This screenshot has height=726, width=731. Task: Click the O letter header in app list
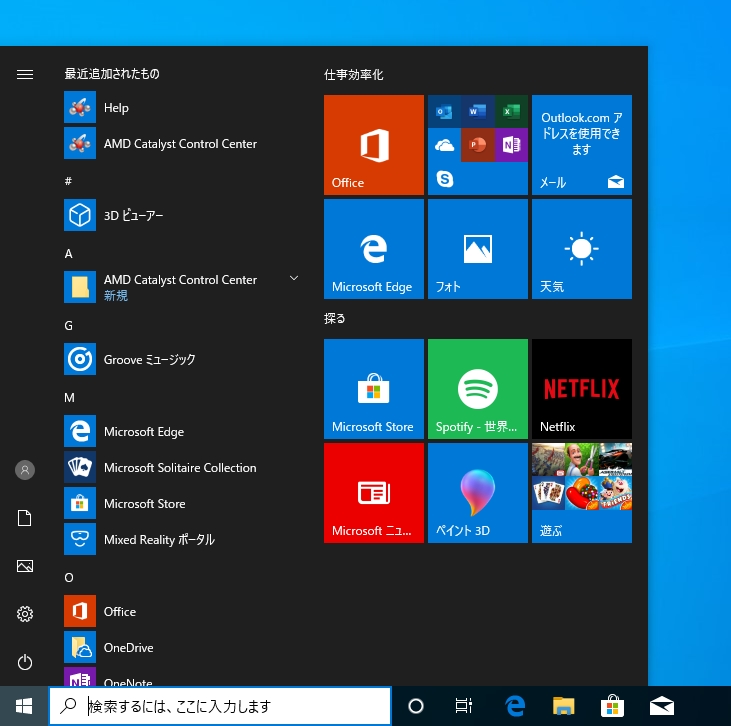coord(69,577)
